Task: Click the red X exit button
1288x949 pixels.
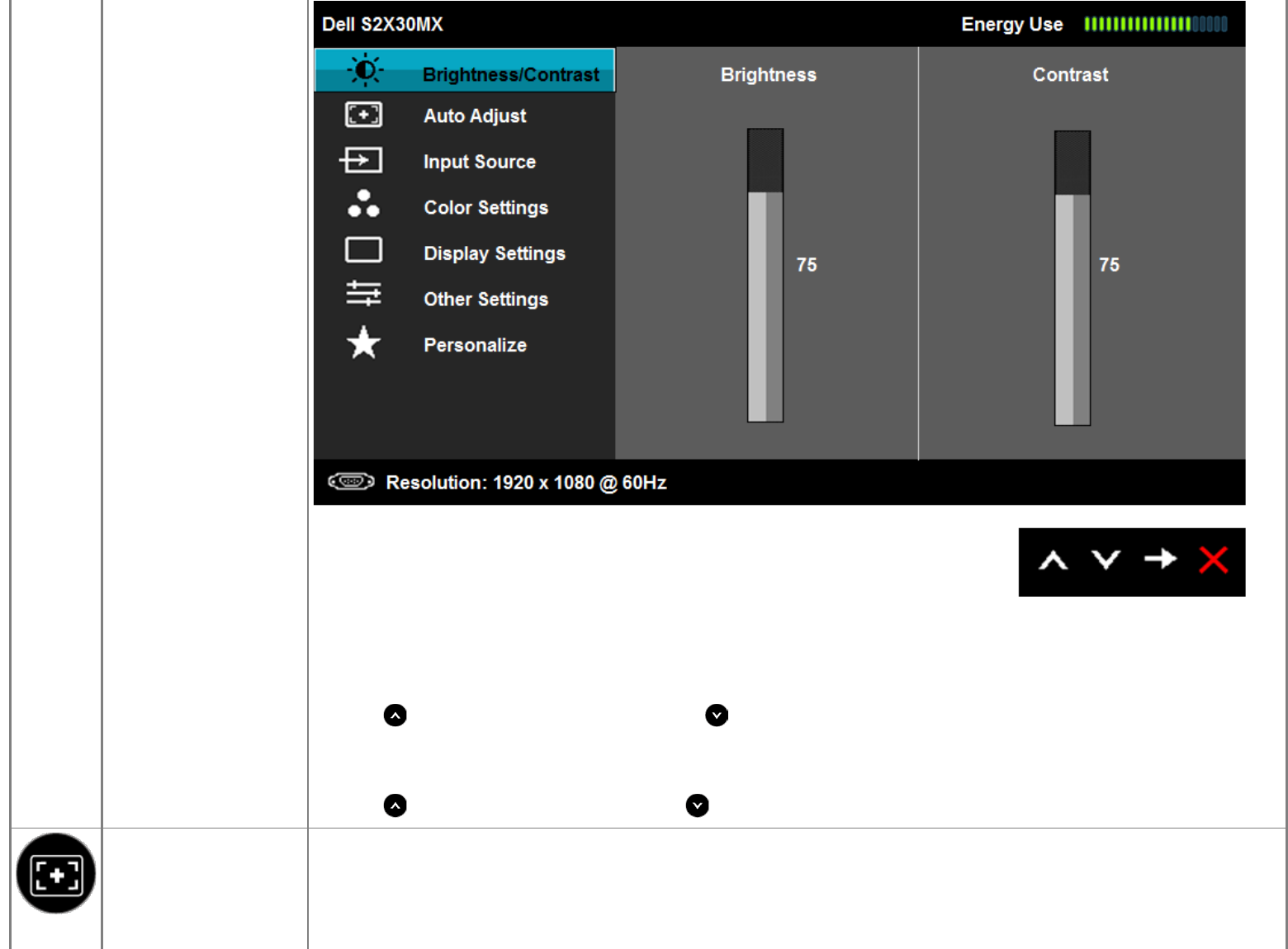Action: point(1213,559)
